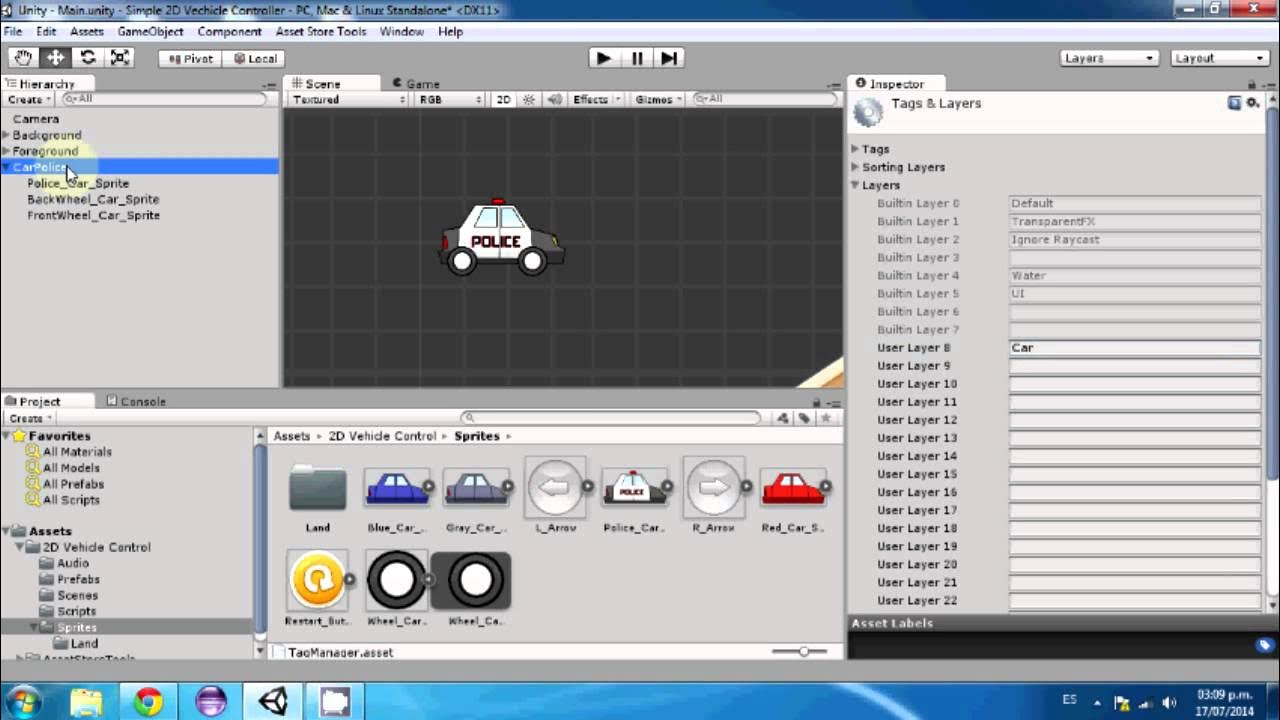1280x720 pixels.
Task: Expand the Sorting Layers section
Action: point(855,167)
